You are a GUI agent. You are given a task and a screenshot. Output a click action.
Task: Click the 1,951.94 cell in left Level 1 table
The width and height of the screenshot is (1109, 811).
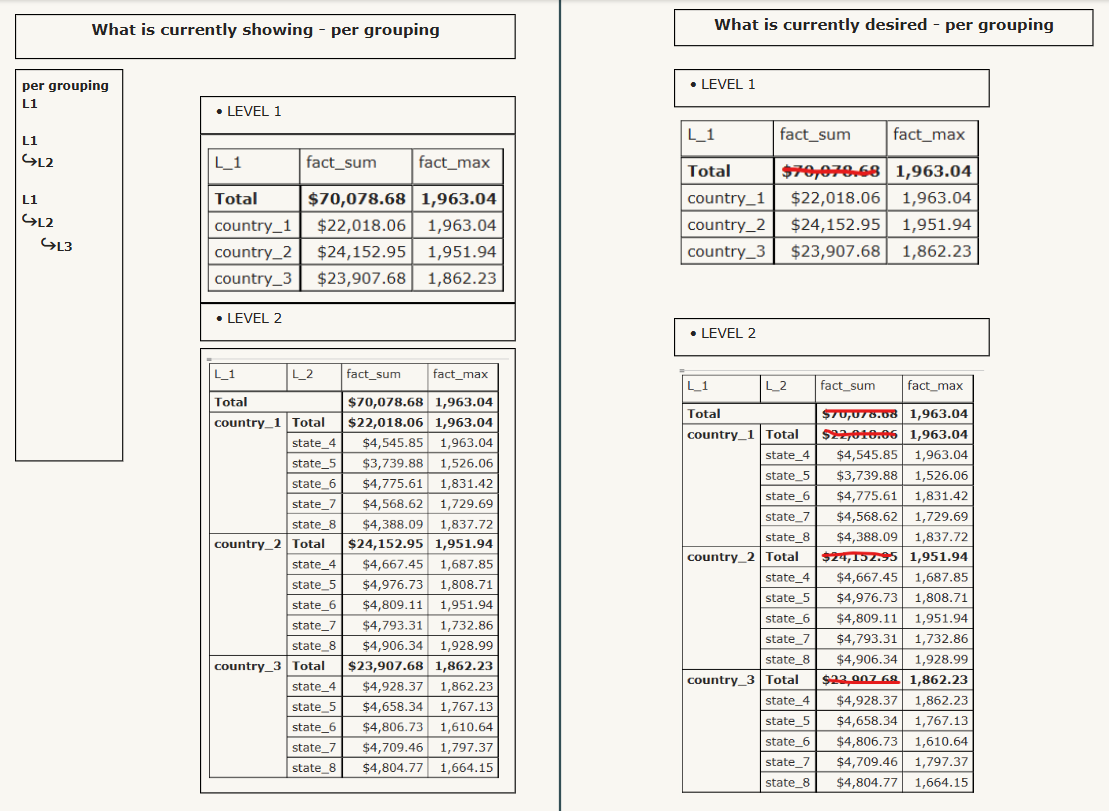pyautogui.click(x=462, y=252)
